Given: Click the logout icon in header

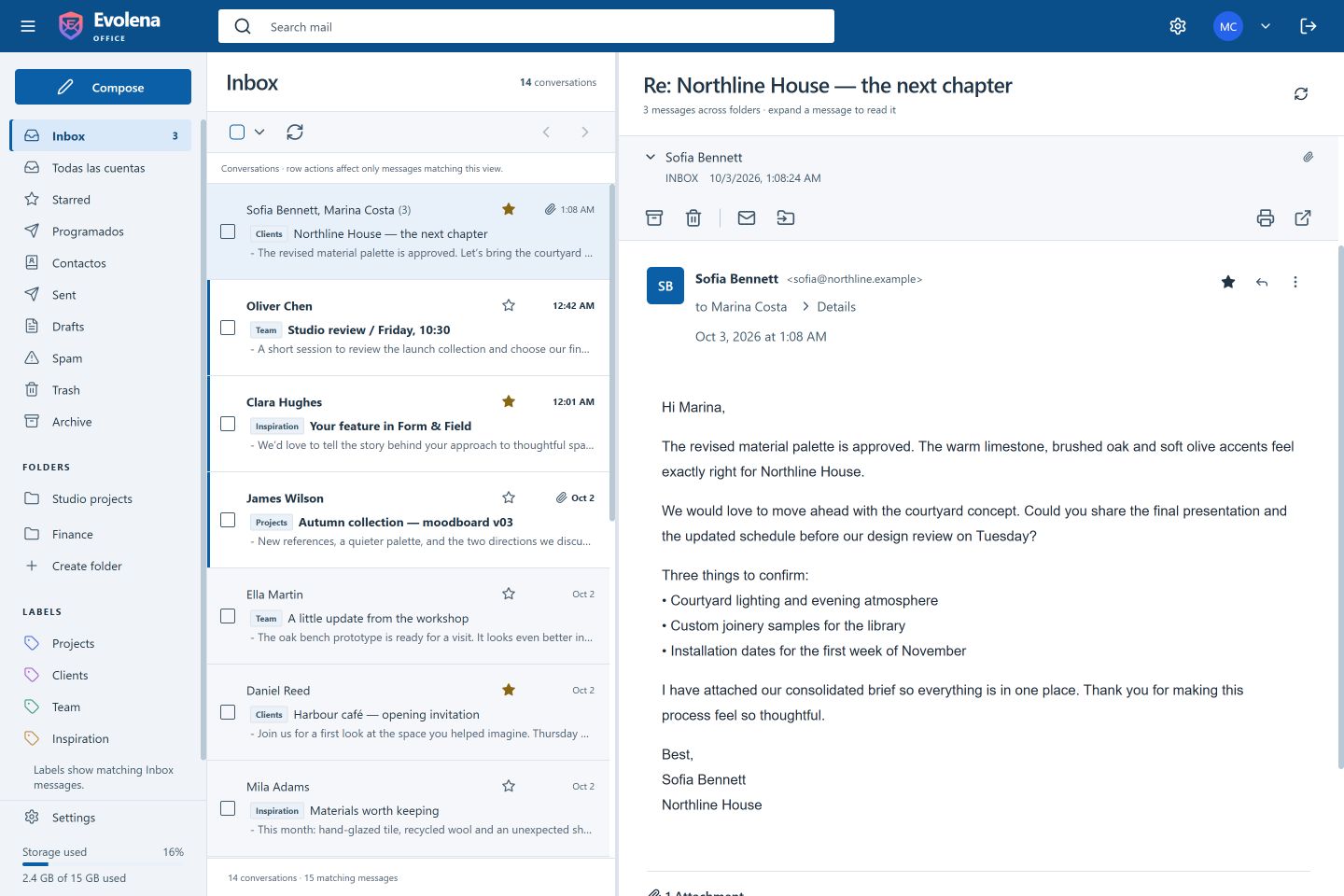Looking at the screenshot, I should [x=1309, y=26].
